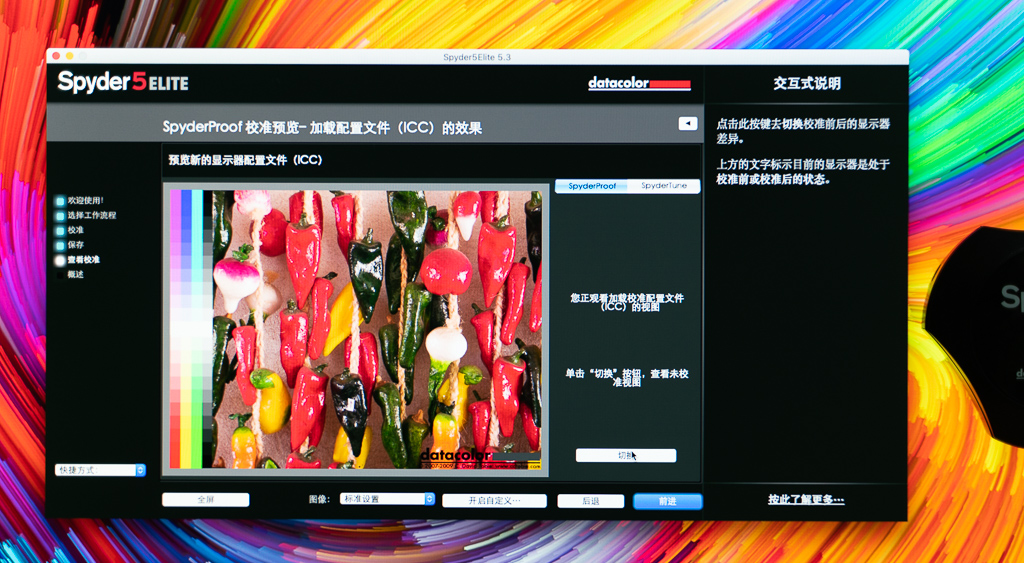Viewport: 1024px width, 563px height.
Task: Click the 切换 toggle calibration button
Action: 626,455
